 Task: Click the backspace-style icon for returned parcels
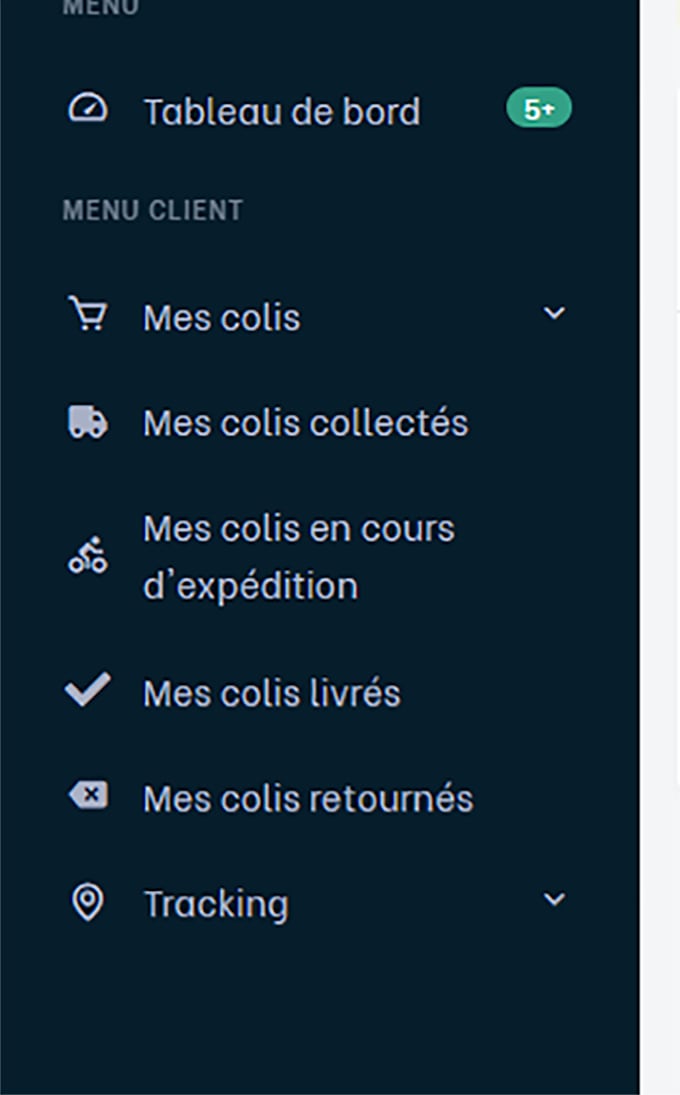88,795
